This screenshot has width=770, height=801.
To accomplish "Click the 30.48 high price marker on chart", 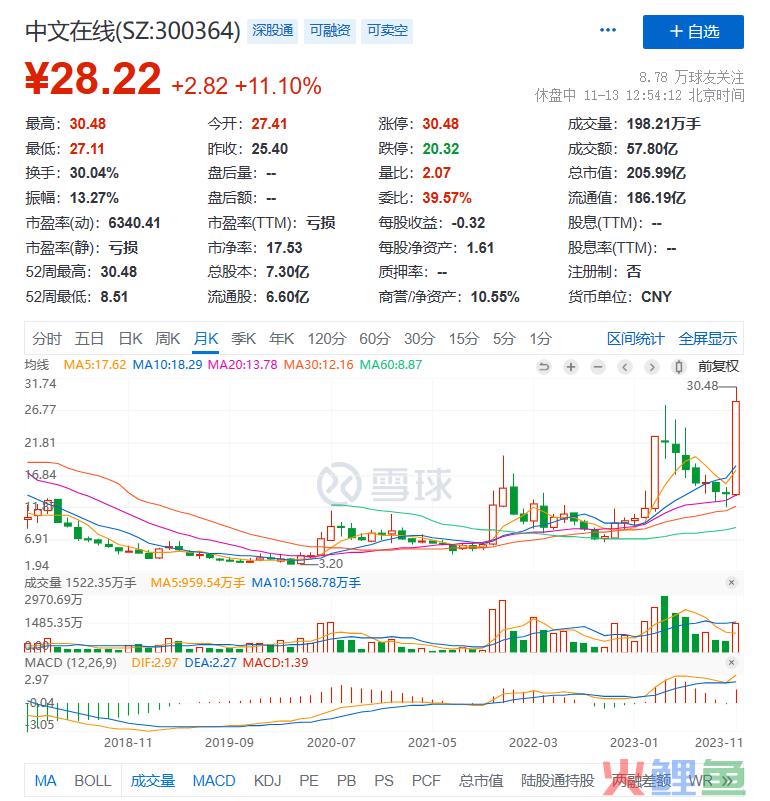I will (x=702, y=386).
